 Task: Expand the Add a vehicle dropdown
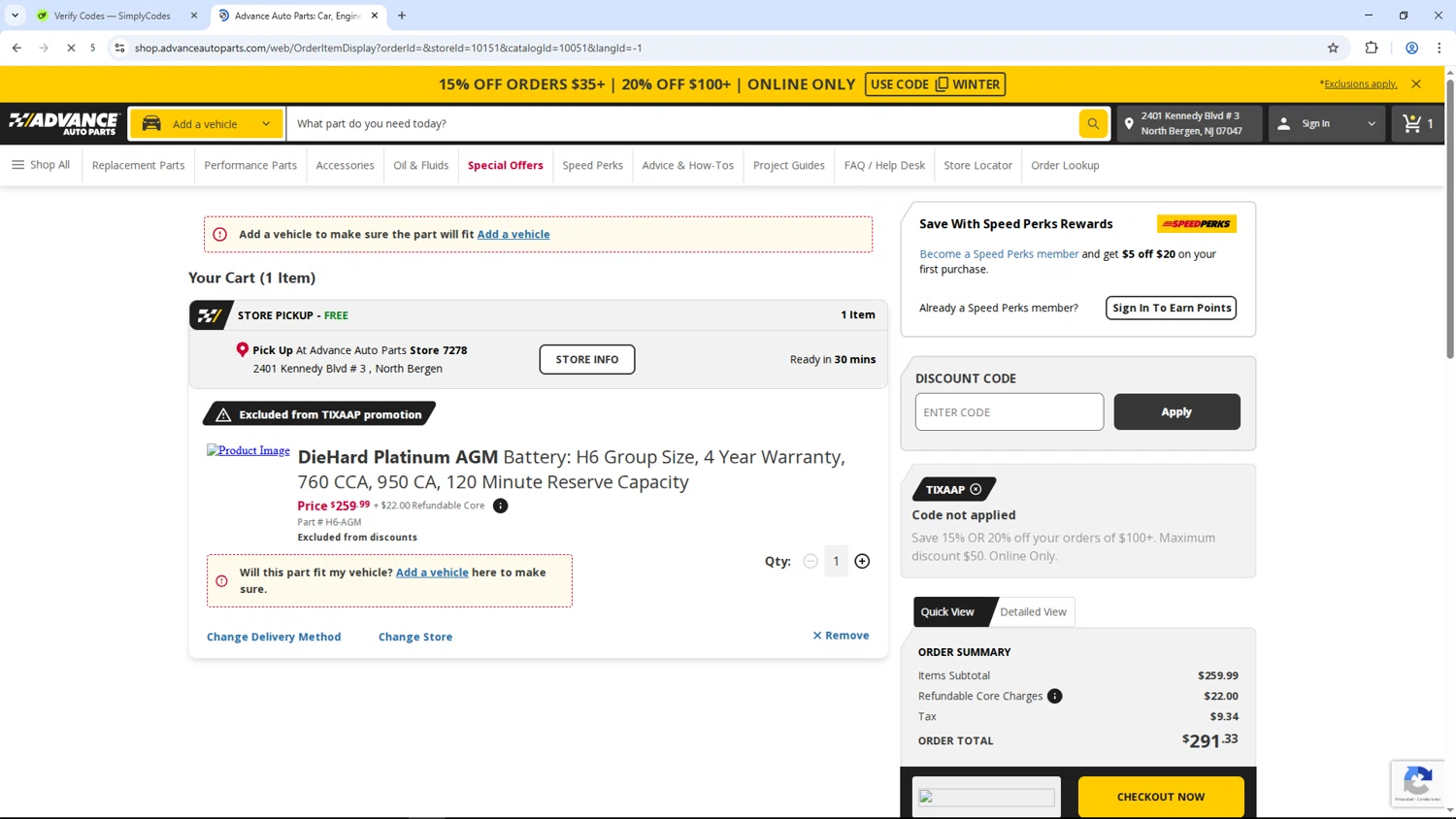266,123
